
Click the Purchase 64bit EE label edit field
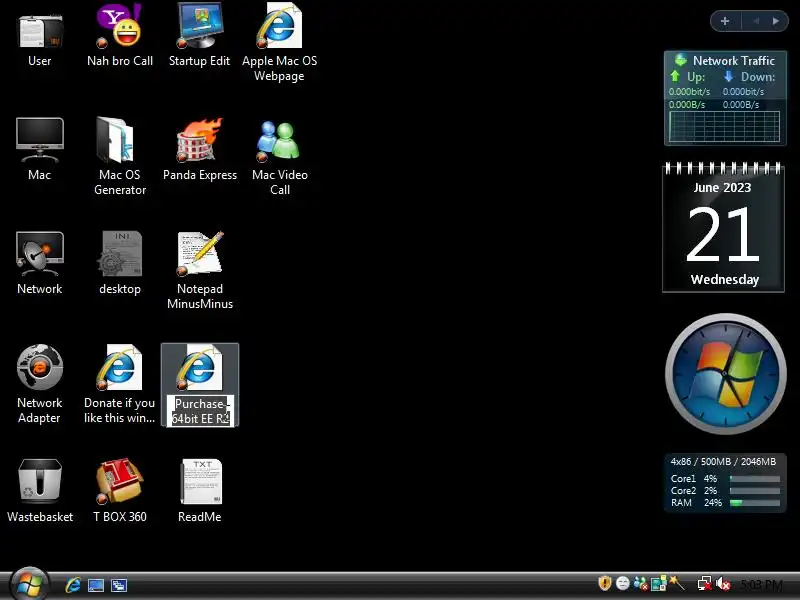coord(200,411)
